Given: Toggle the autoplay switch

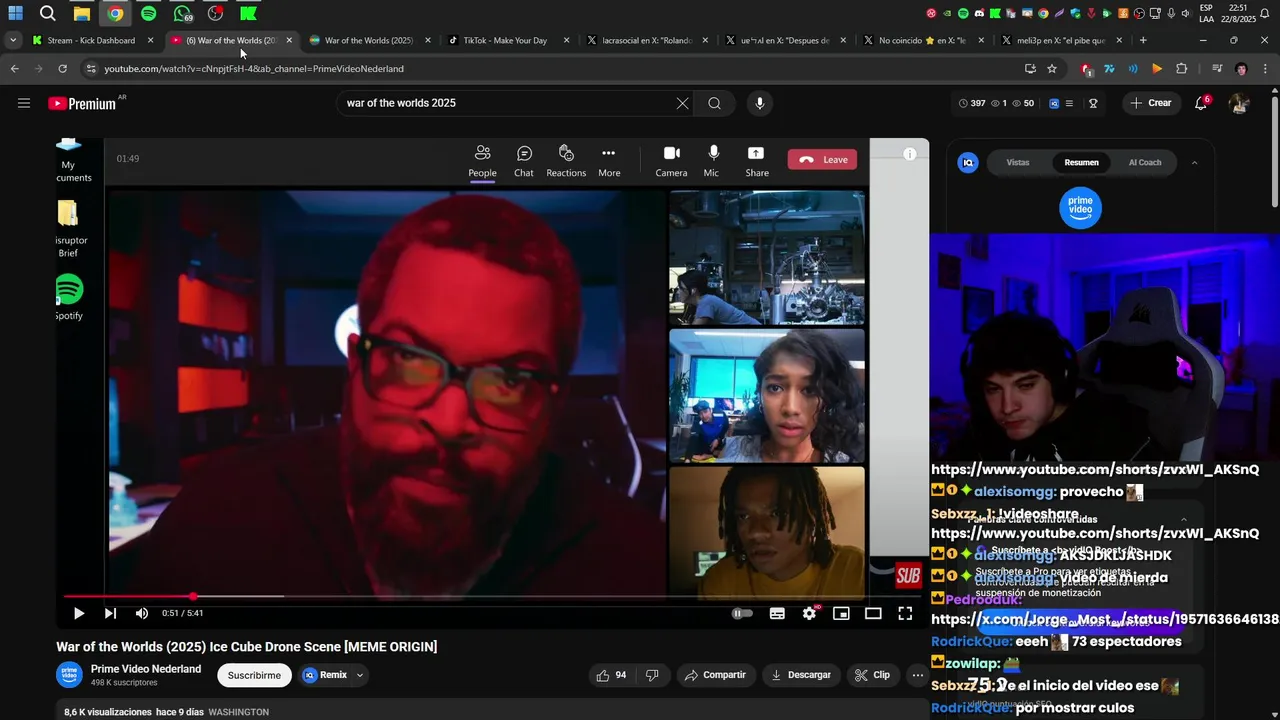Looking at the screenshot, I should click(742, 613).
